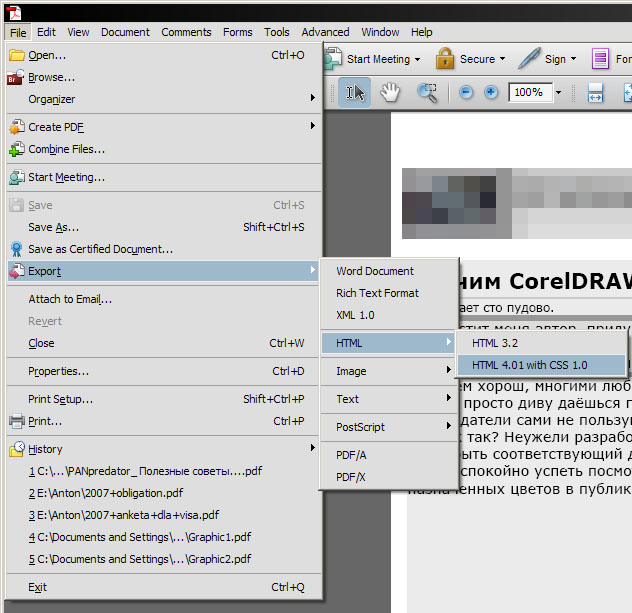Open the Forms menu
The height and width of the screenshot is (613, 632).
pos(237,32)
